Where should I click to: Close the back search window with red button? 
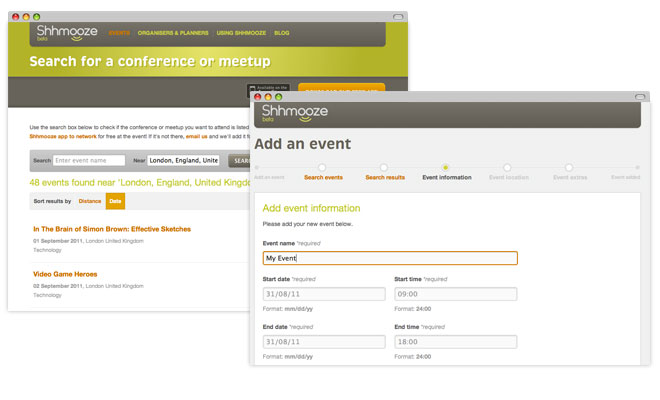pyautogui.click(x=16, y=17)
